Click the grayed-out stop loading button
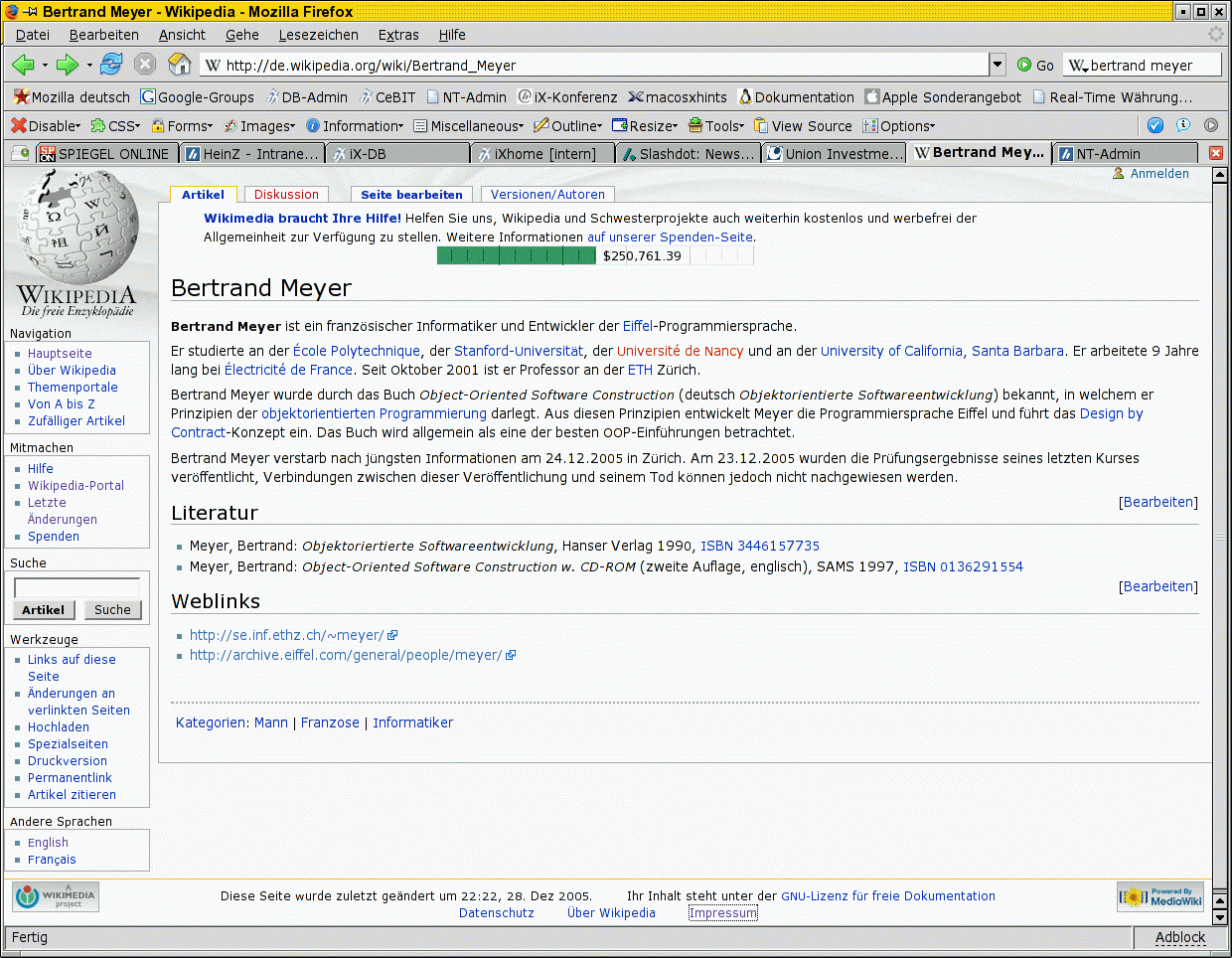This screenshot has height=958, width=1232. (x=145, y=65)
